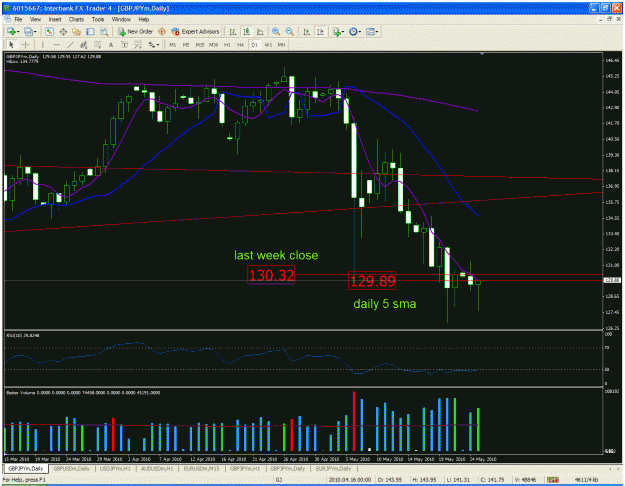The image size is (625, 486).
Task: Switch chart to Line Chart mode
Action: click(x=260, y=31)
